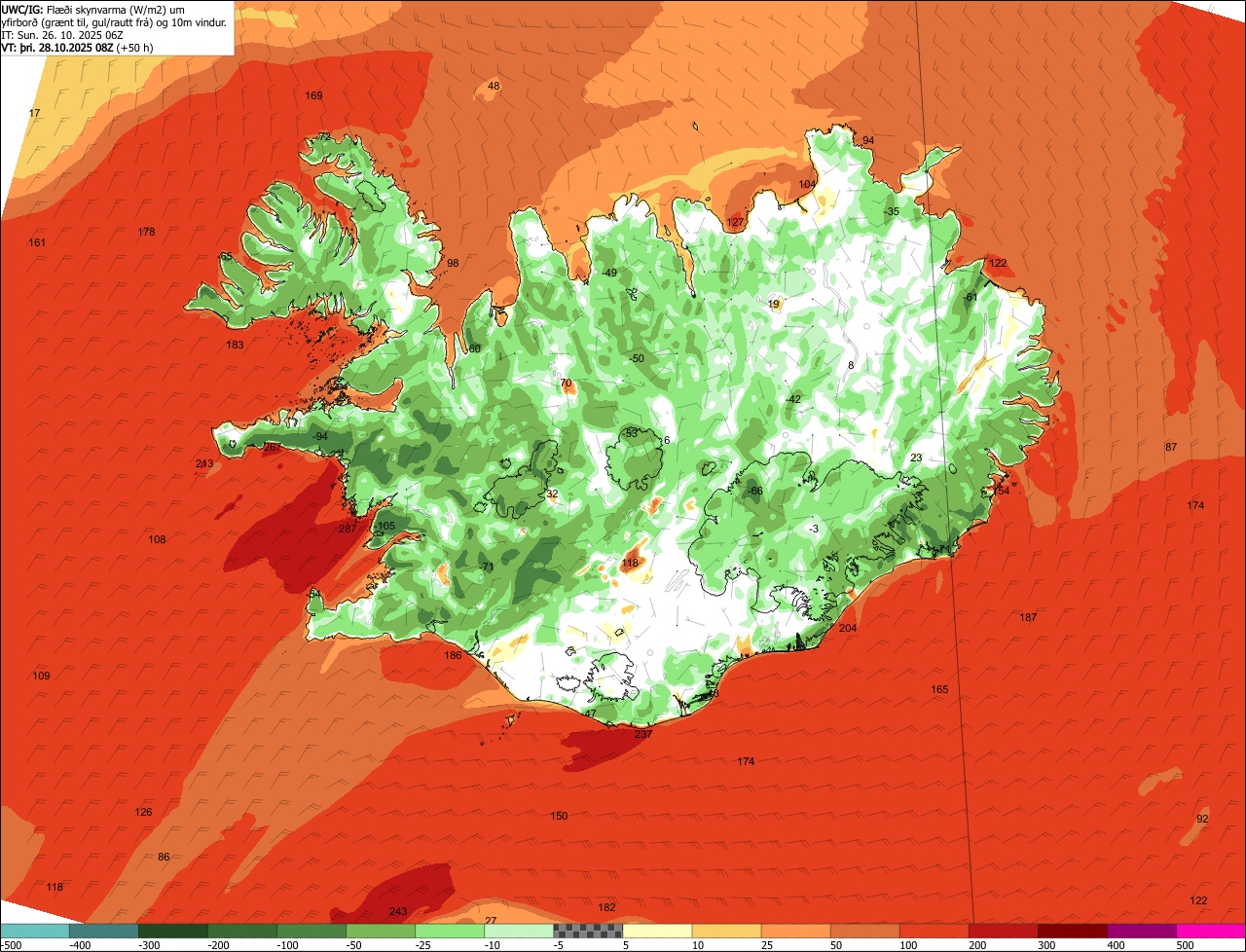The image size is (1246, 952).
Task: Click the flux value 204 off the southeast coast
Action: pos(848,628)
